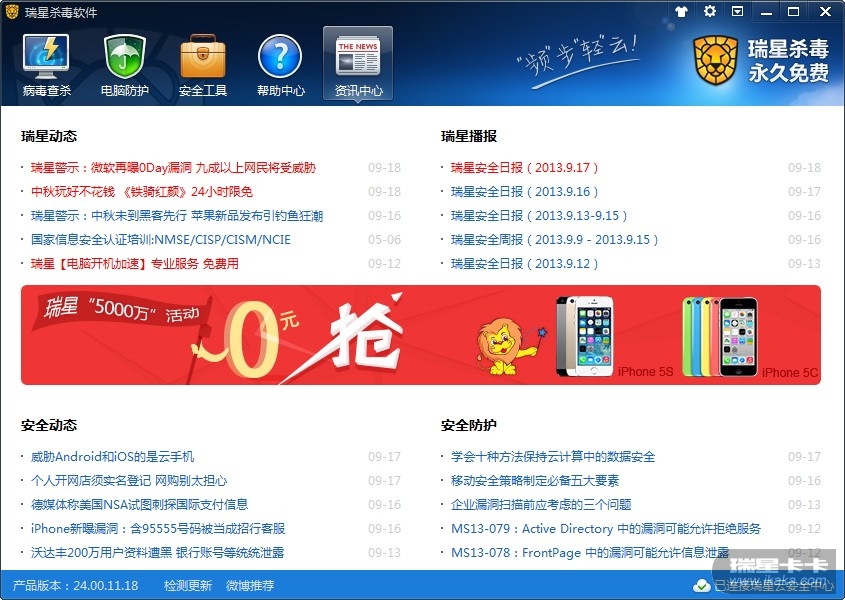Open 威胁Android和iOS的是云手机 article
The width and height of the screenshot is (845, 600).
click(x=112, y=457)
